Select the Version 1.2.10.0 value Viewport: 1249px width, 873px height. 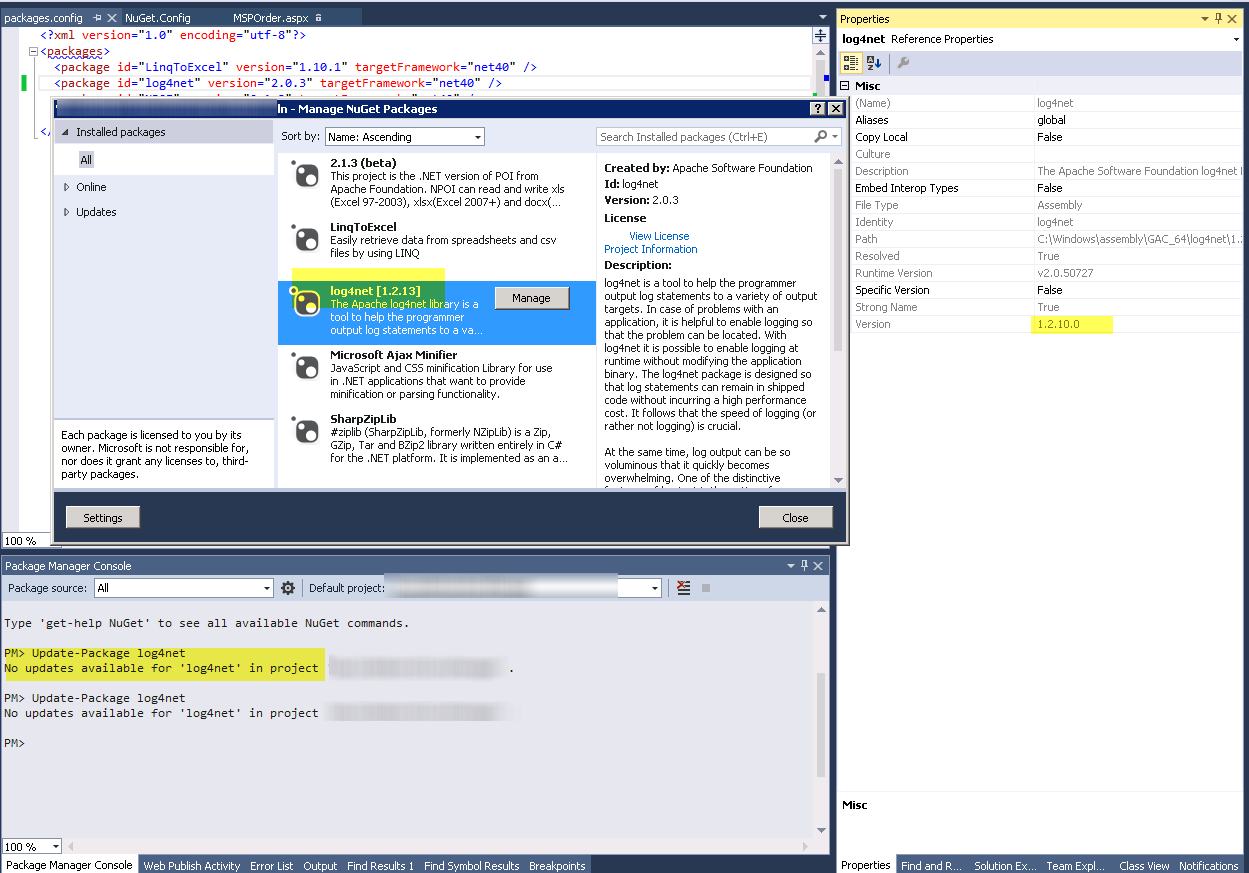coord(1058,324)
